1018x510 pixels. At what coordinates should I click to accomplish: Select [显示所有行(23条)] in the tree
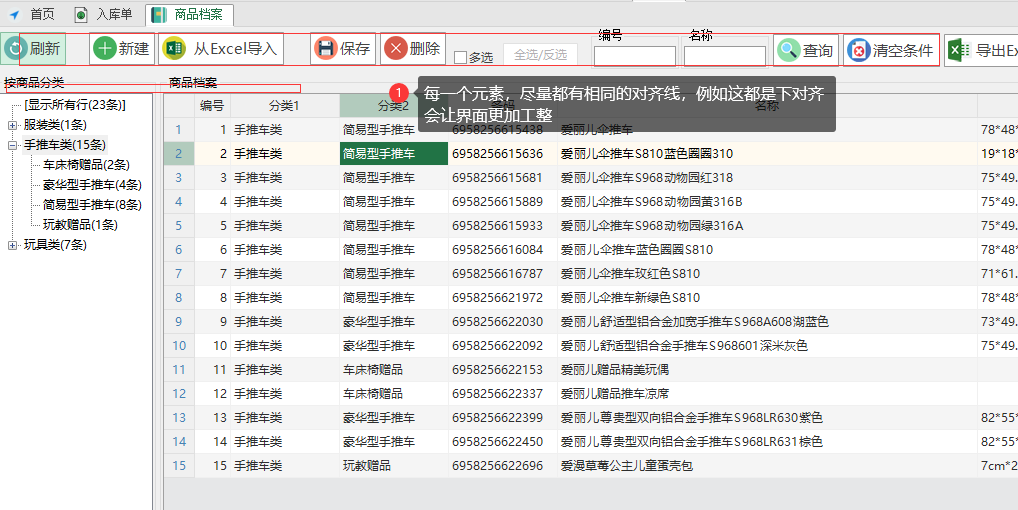[75, 104]
